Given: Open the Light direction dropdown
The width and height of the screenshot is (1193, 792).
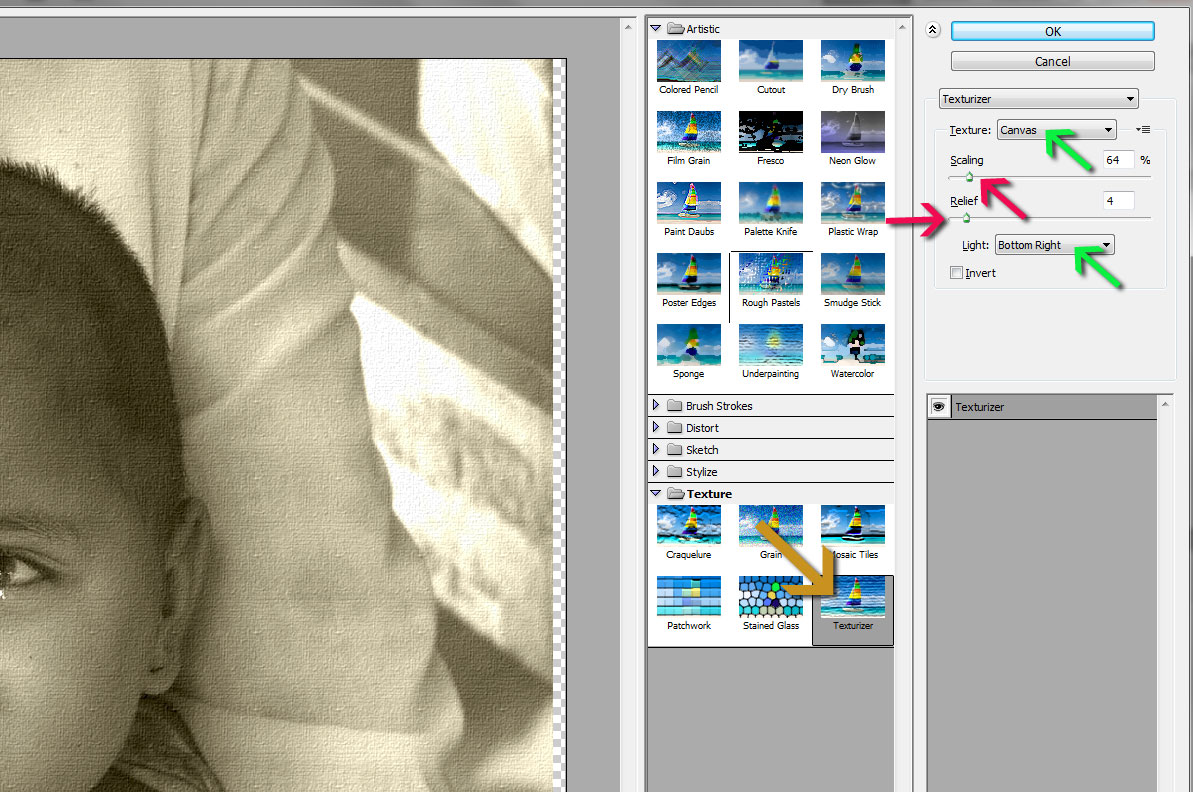Looking at the screenshot, I should pos(1054,245).
